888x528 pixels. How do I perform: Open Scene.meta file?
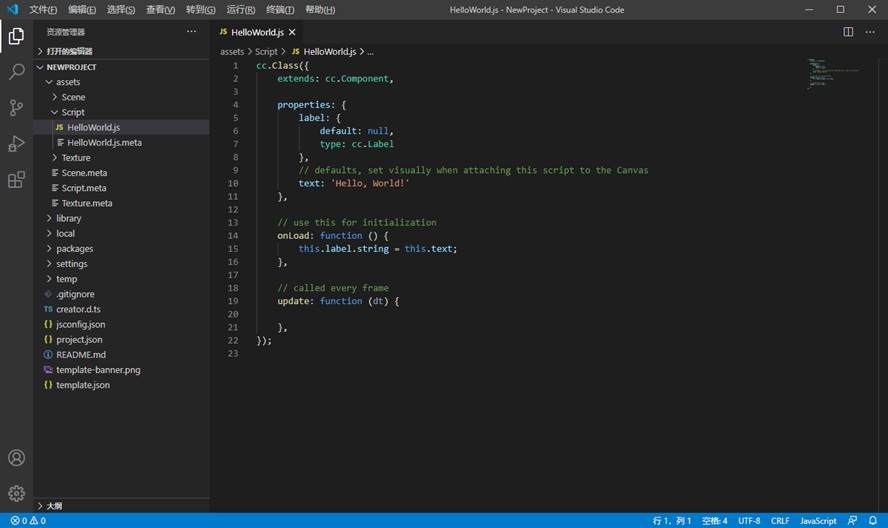tap(121, 173)
